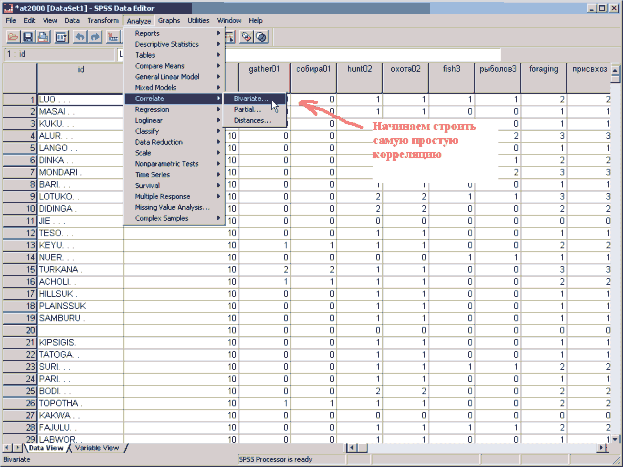Switch to the Variable View tab
Image resolution: width=623 pixels, height=467 pixels.
coord(97,448)
